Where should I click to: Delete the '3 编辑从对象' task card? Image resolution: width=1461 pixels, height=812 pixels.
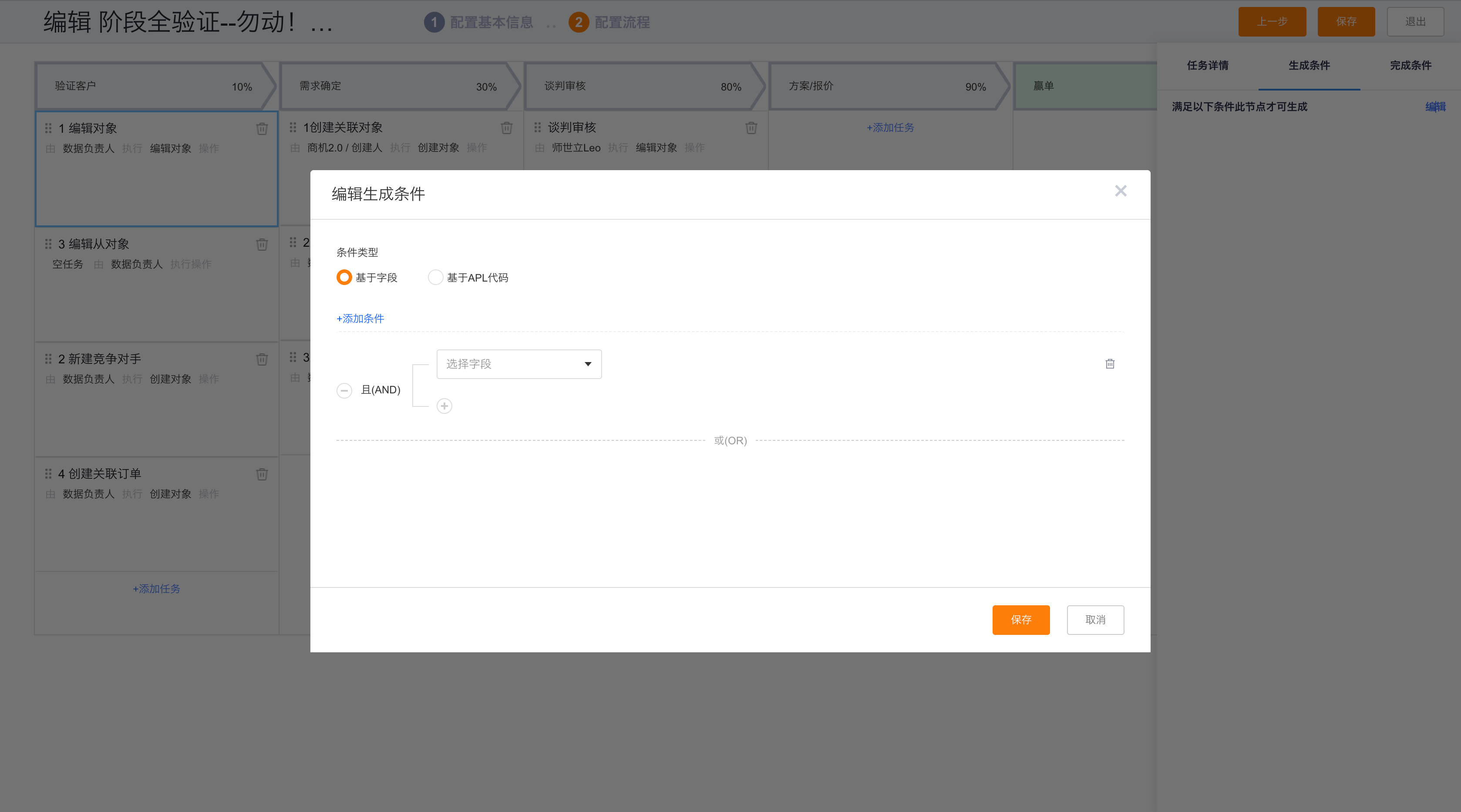262,245
